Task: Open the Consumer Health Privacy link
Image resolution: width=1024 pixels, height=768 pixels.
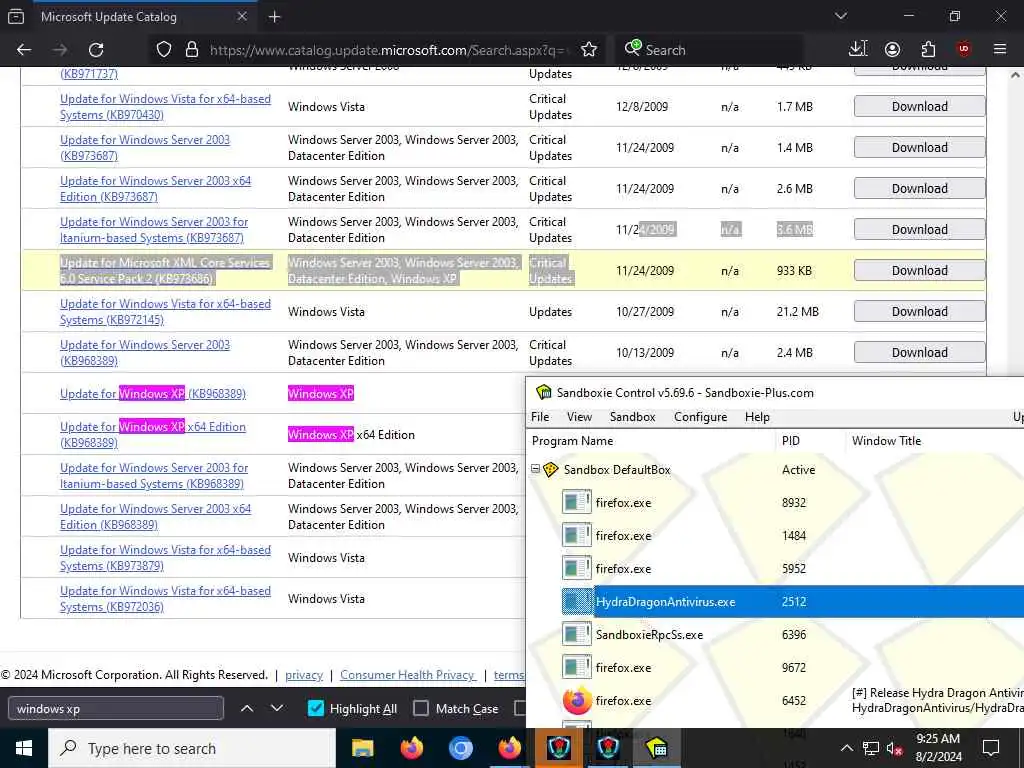Action: (x=408, y=675)
